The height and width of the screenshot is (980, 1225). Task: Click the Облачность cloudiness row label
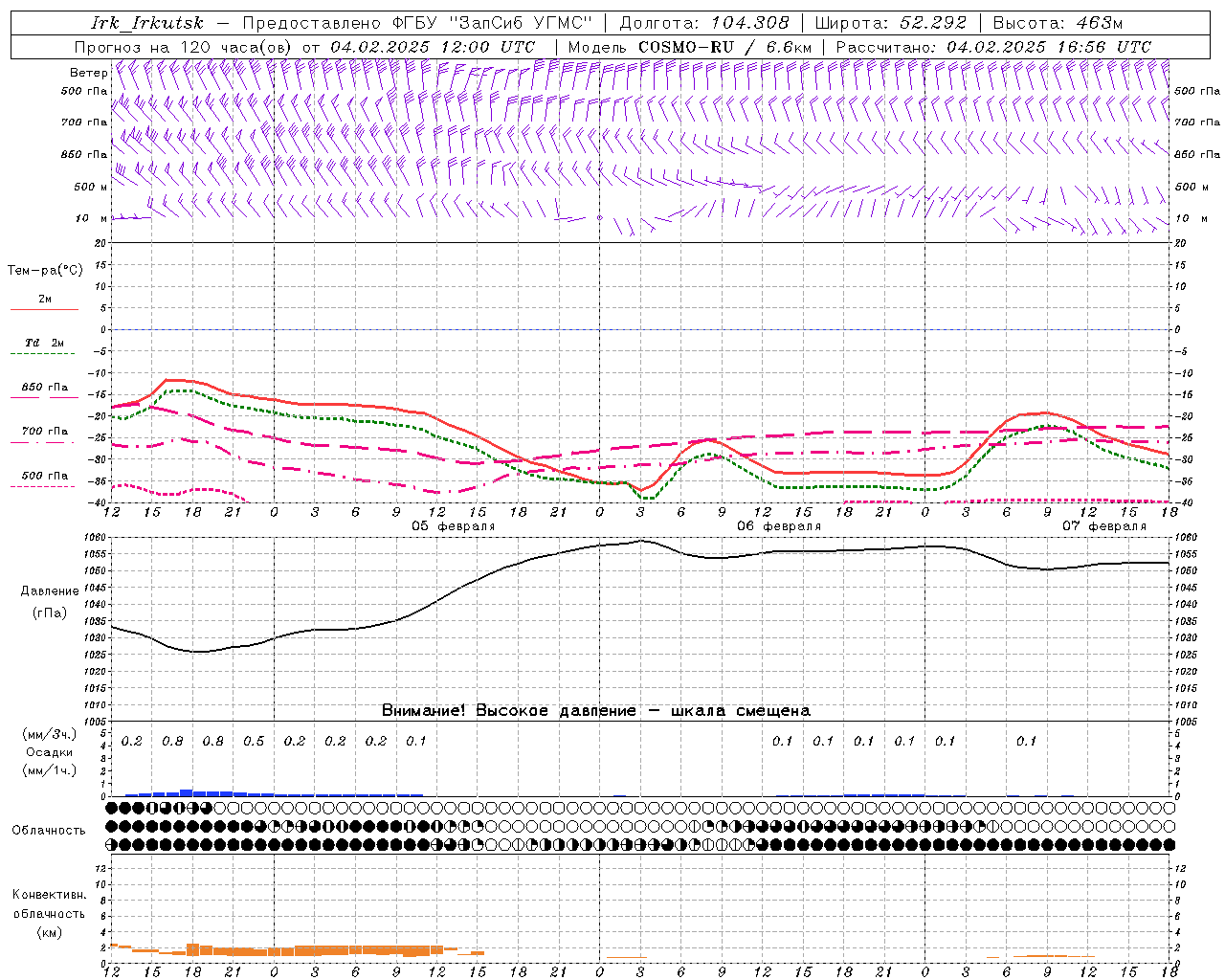point(49,830)
